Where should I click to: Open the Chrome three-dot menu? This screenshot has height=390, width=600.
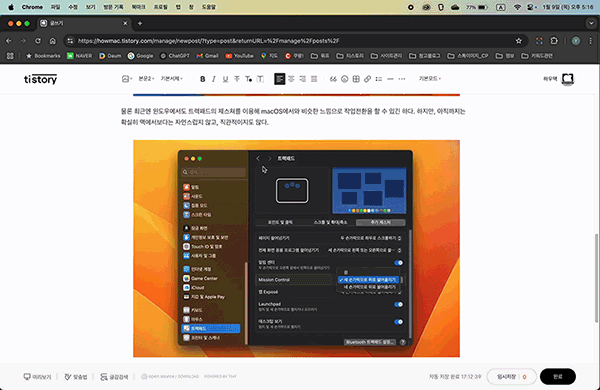click(590, 41)
